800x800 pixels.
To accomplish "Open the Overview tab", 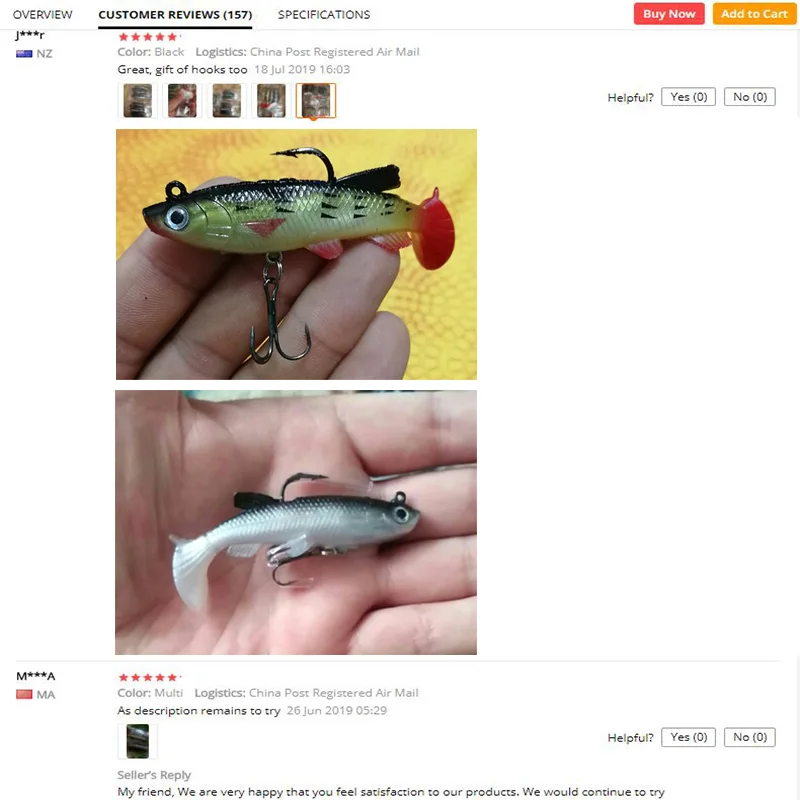I will pyautogui.click(x=42, y=14).
